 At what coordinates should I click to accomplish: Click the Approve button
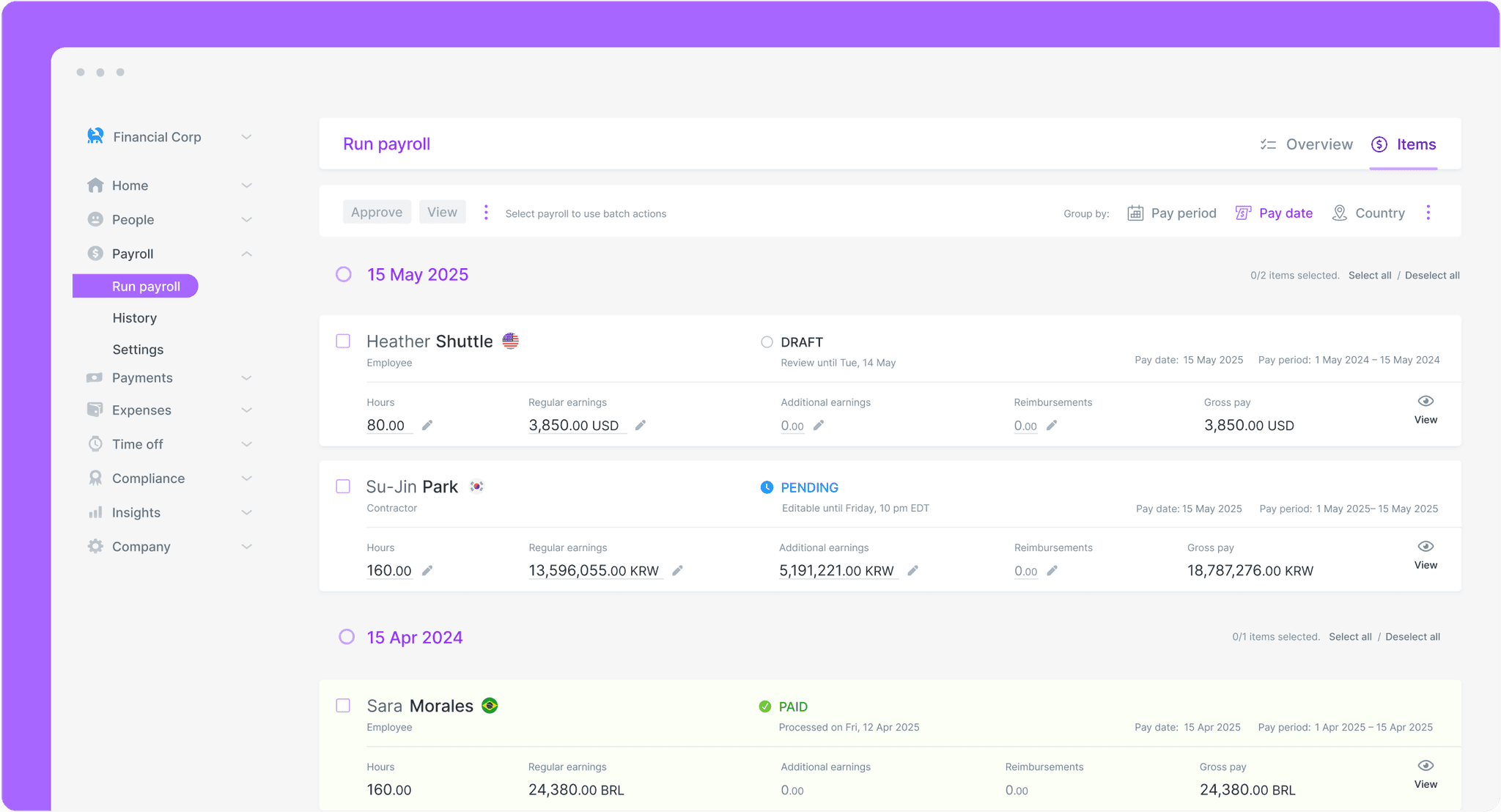pyautogui.click(x=377, y=212)
